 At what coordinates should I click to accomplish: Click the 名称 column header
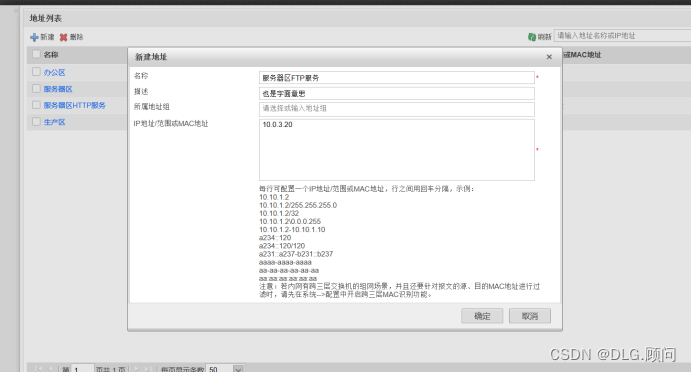(51, 55)
